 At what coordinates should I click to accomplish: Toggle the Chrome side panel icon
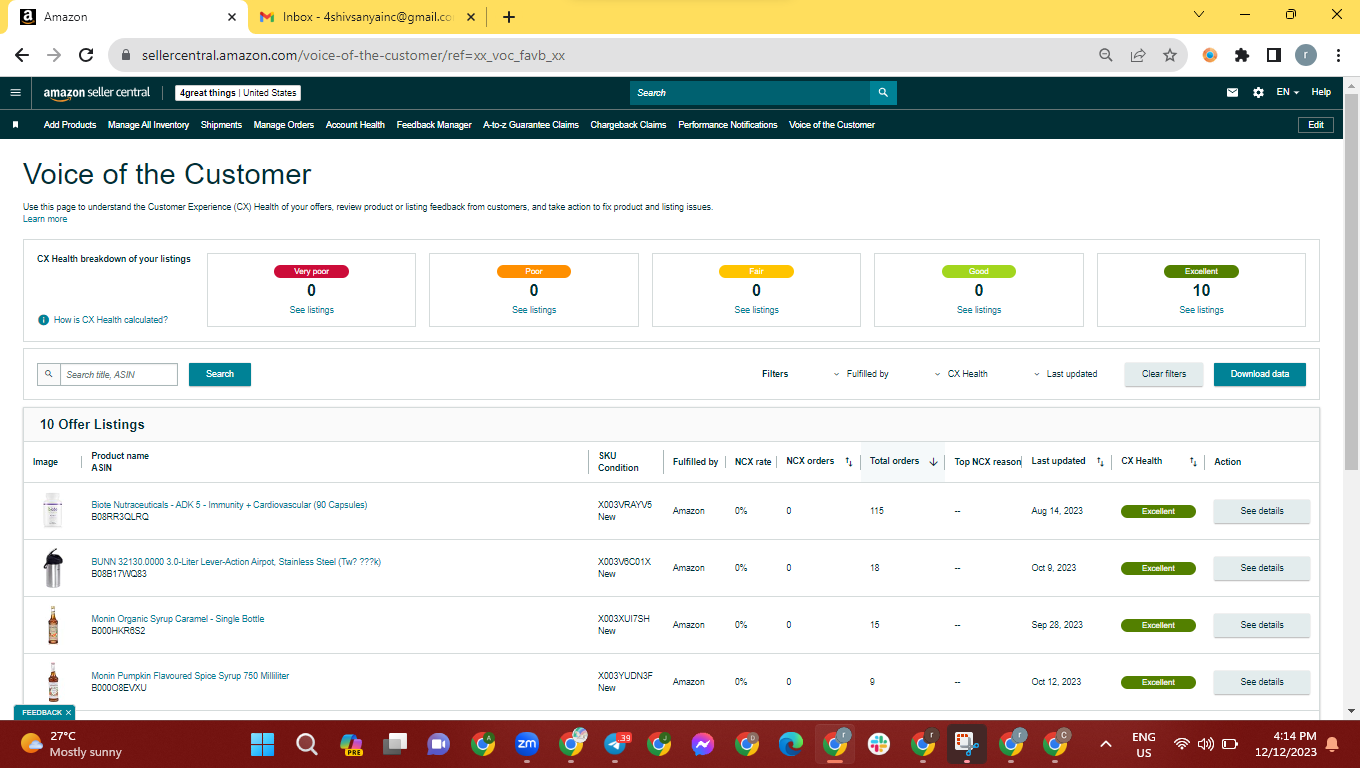tap(1274, 55)
